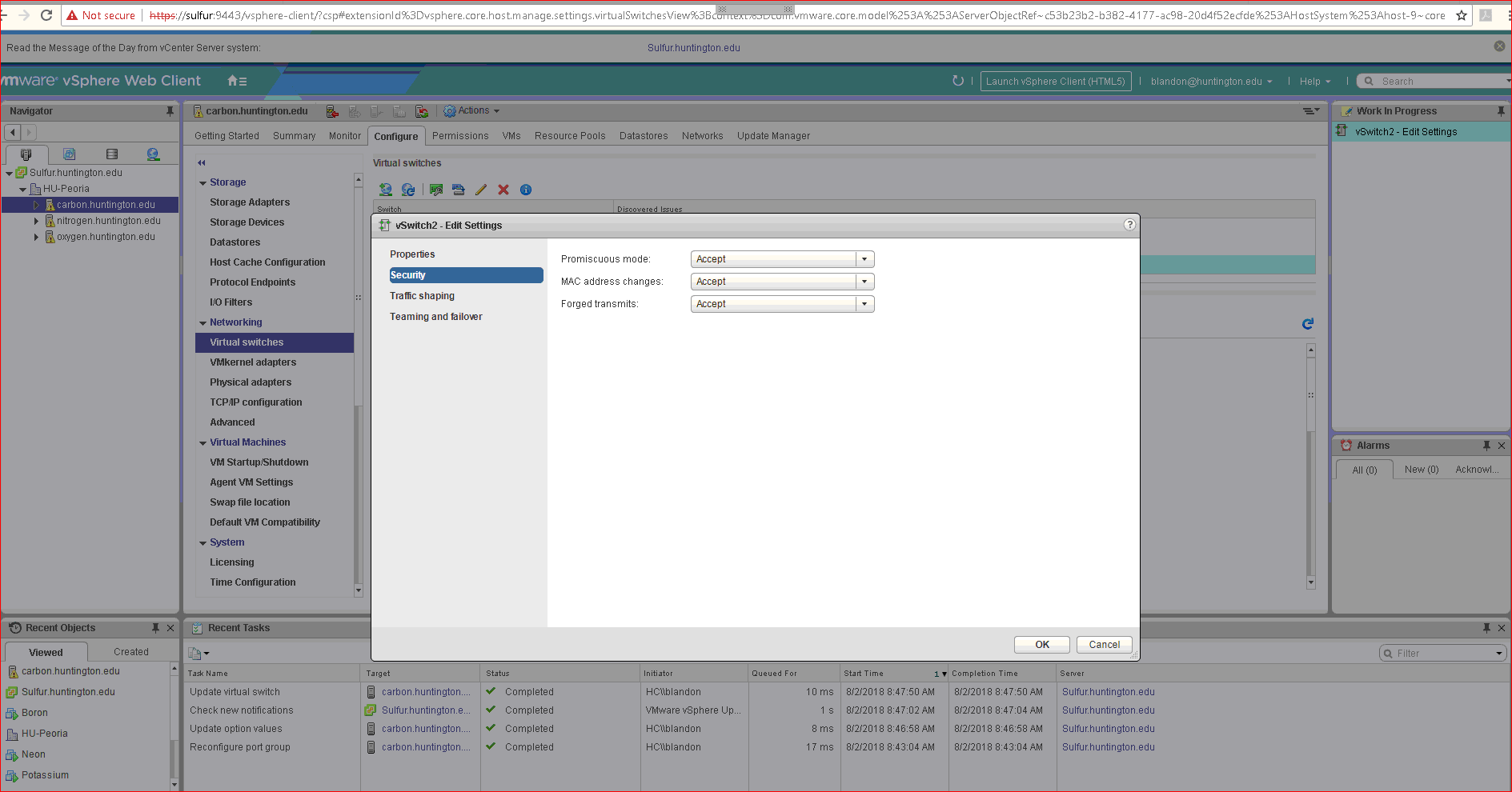The height and width of the screenshot is (792, 1512).
Task: Click the Recent Tasks Filter field
Action: coord(1444,654)
